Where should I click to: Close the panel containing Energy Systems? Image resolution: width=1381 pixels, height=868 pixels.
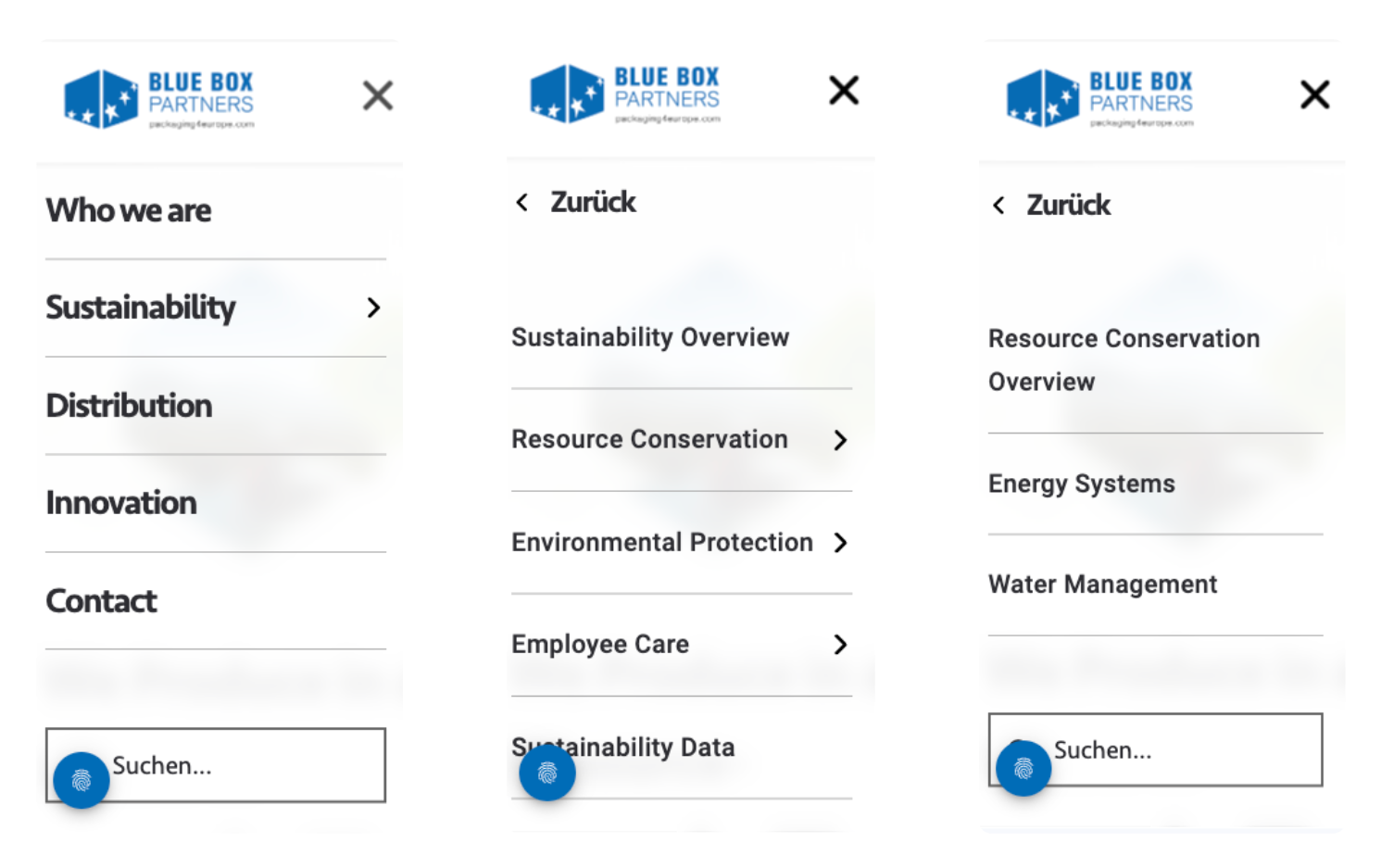(1314, 94)
